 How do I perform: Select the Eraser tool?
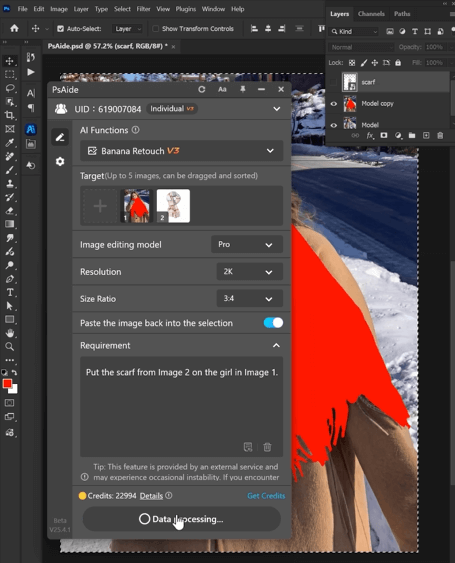(10, 211)
